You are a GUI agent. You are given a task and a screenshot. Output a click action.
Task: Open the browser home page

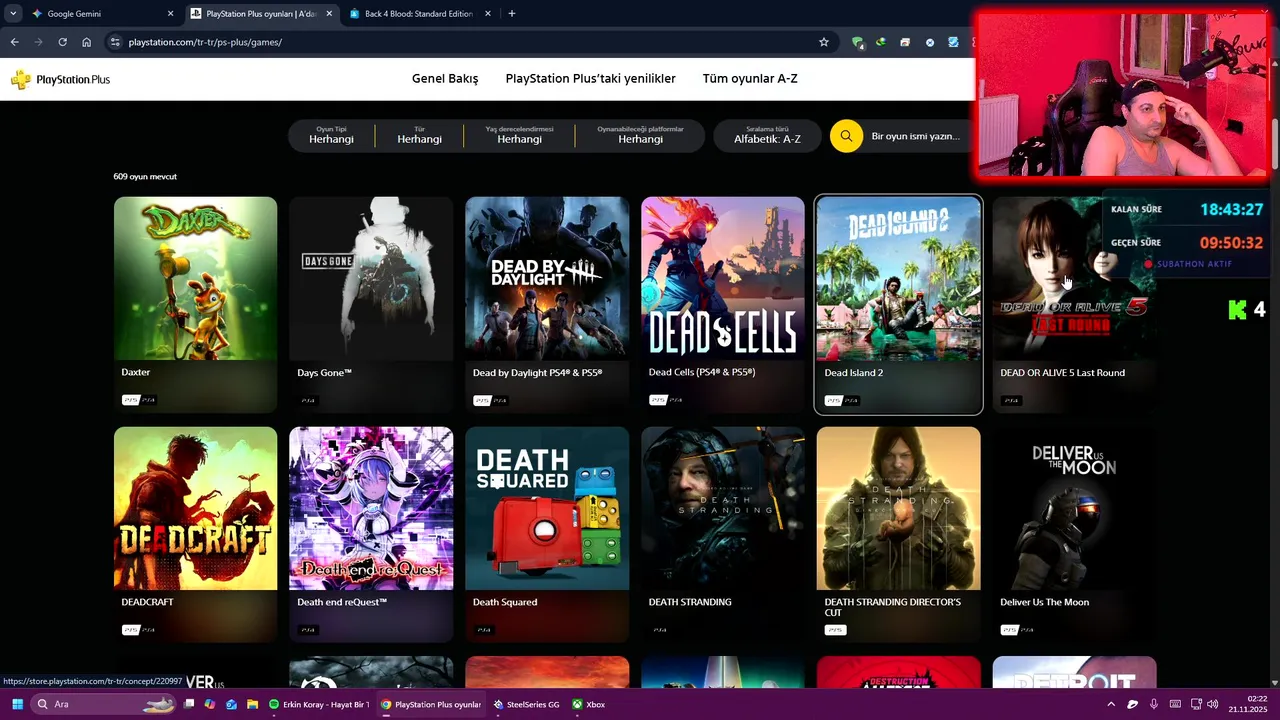point(87,42)
